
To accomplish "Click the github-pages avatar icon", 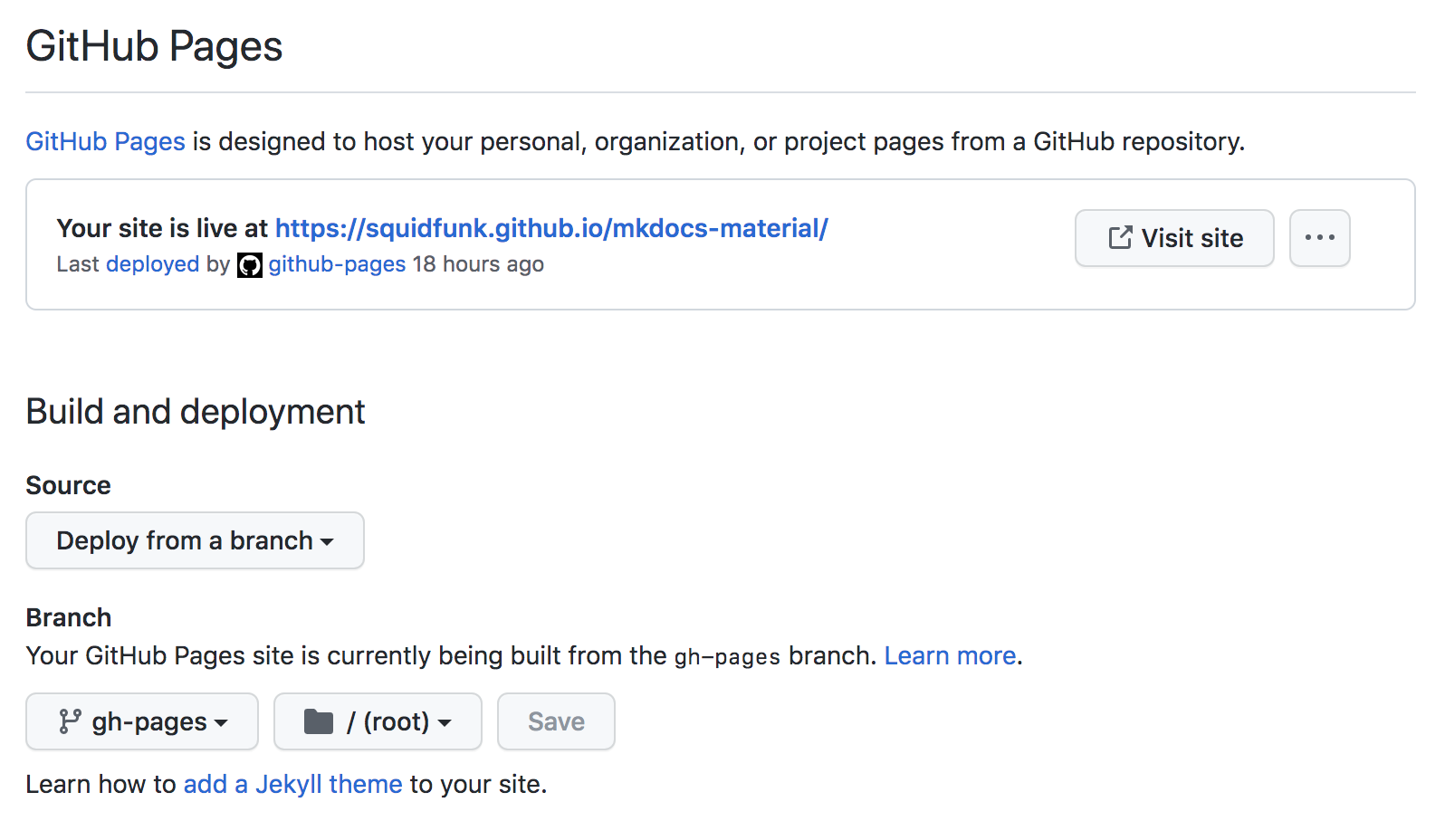I will tap(250, 265).
